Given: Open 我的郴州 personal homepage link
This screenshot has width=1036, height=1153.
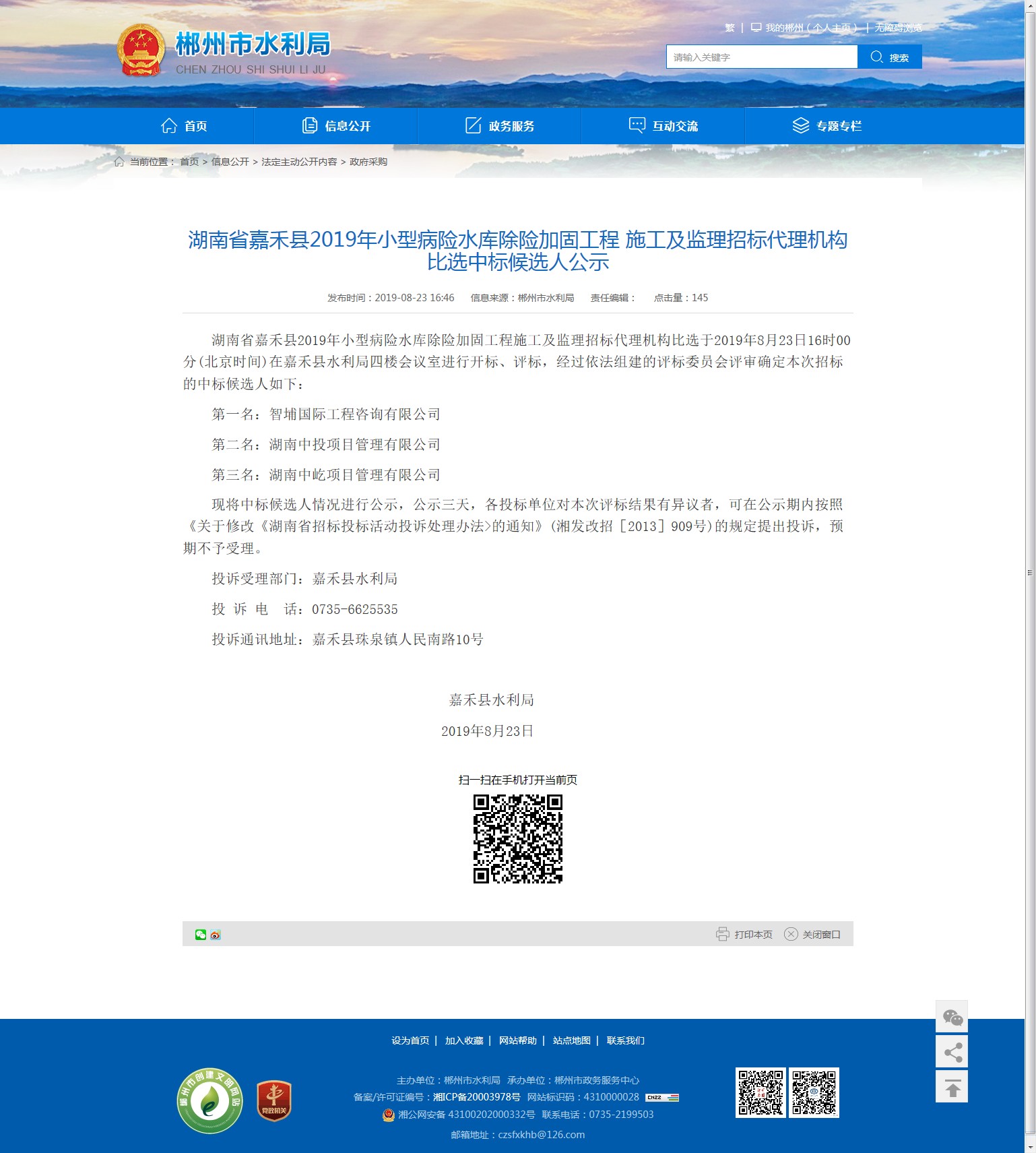Looking at the screenshot, I should tap(810, 28).
